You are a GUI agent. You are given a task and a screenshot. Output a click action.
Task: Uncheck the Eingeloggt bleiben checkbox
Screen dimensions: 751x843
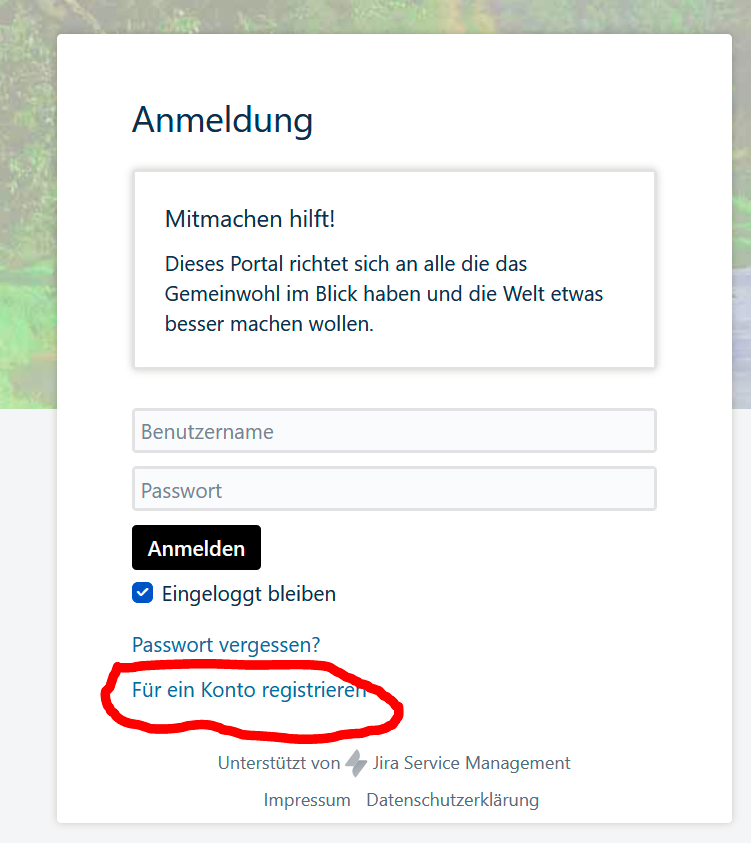click(x=142, y=593)
